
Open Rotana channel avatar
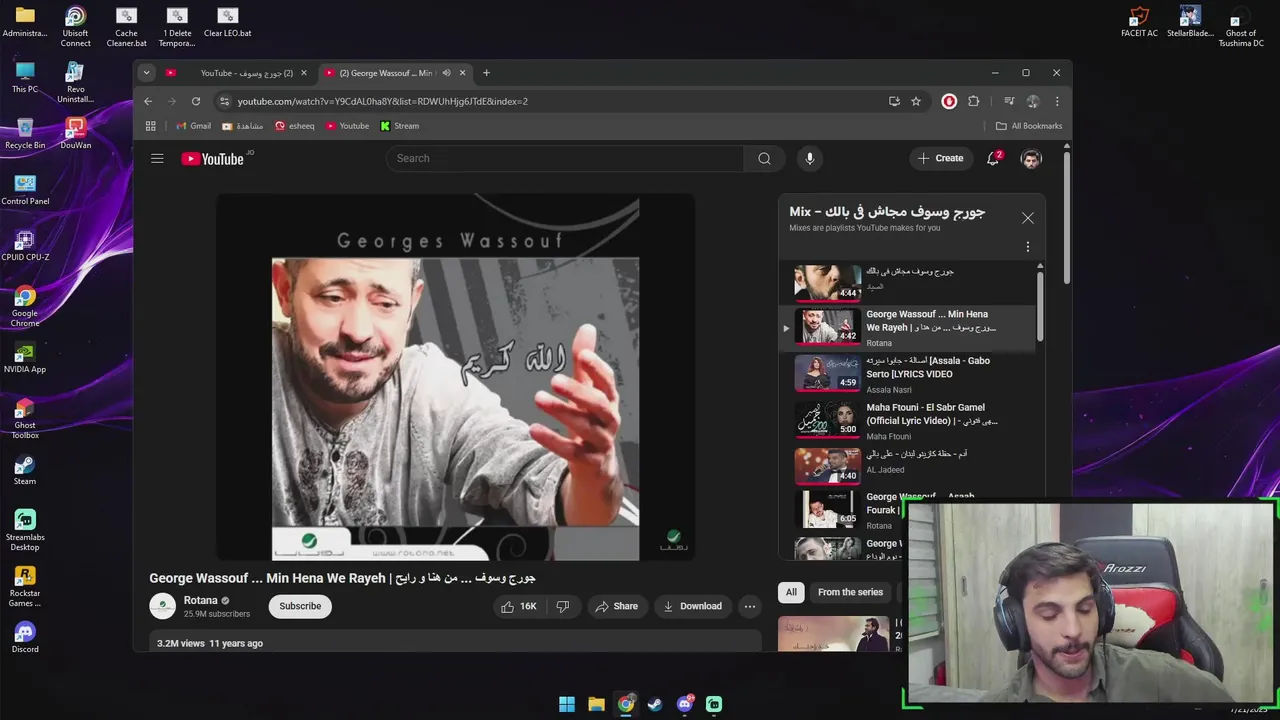(162, 606)
